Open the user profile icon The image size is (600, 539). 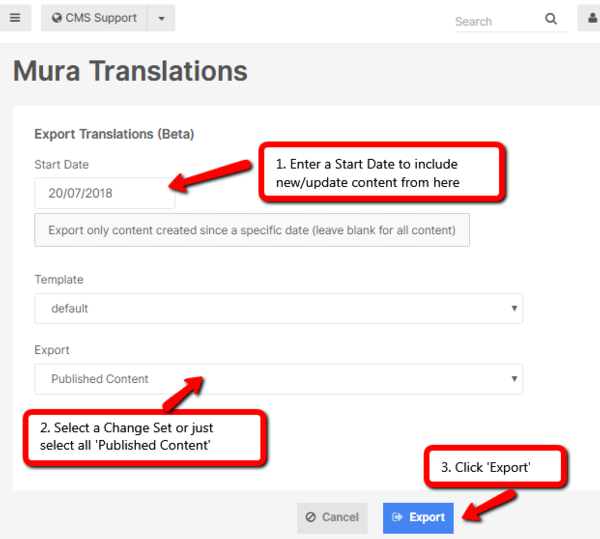[590, 18]
